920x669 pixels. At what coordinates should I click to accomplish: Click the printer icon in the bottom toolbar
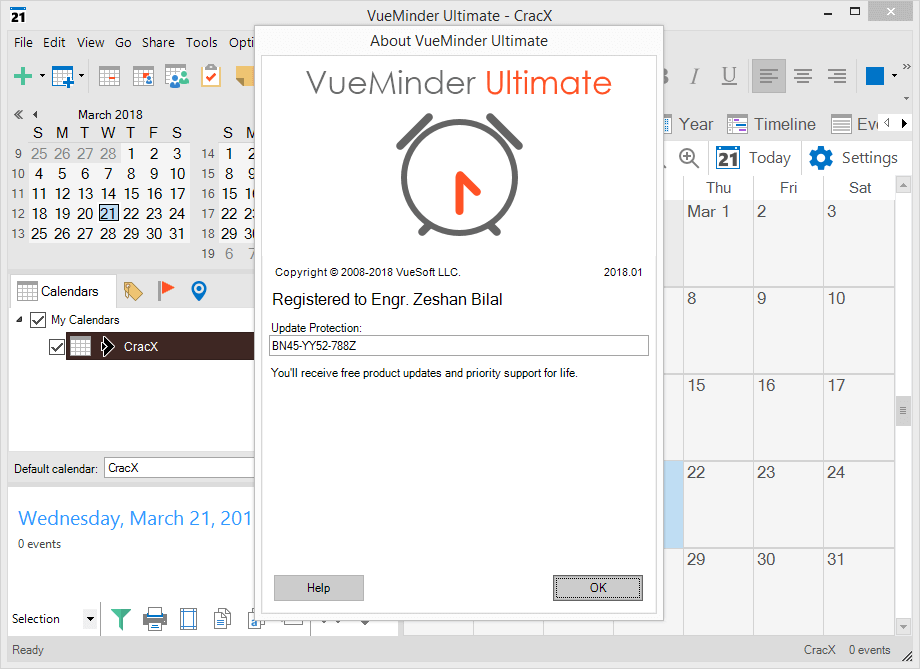[x=155, y=619]
